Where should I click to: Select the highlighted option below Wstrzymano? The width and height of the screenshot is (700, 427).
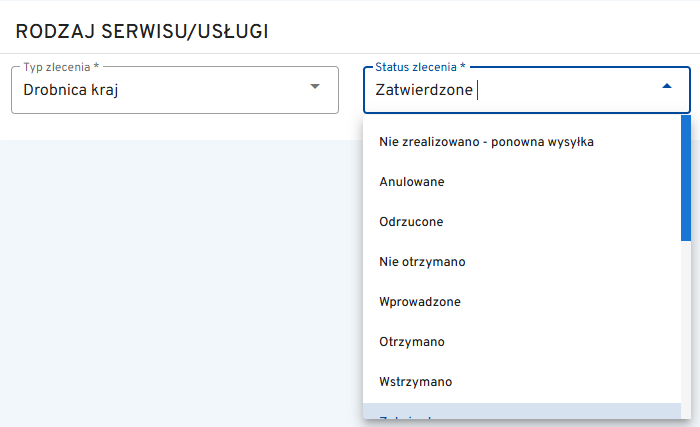point(500,416)
